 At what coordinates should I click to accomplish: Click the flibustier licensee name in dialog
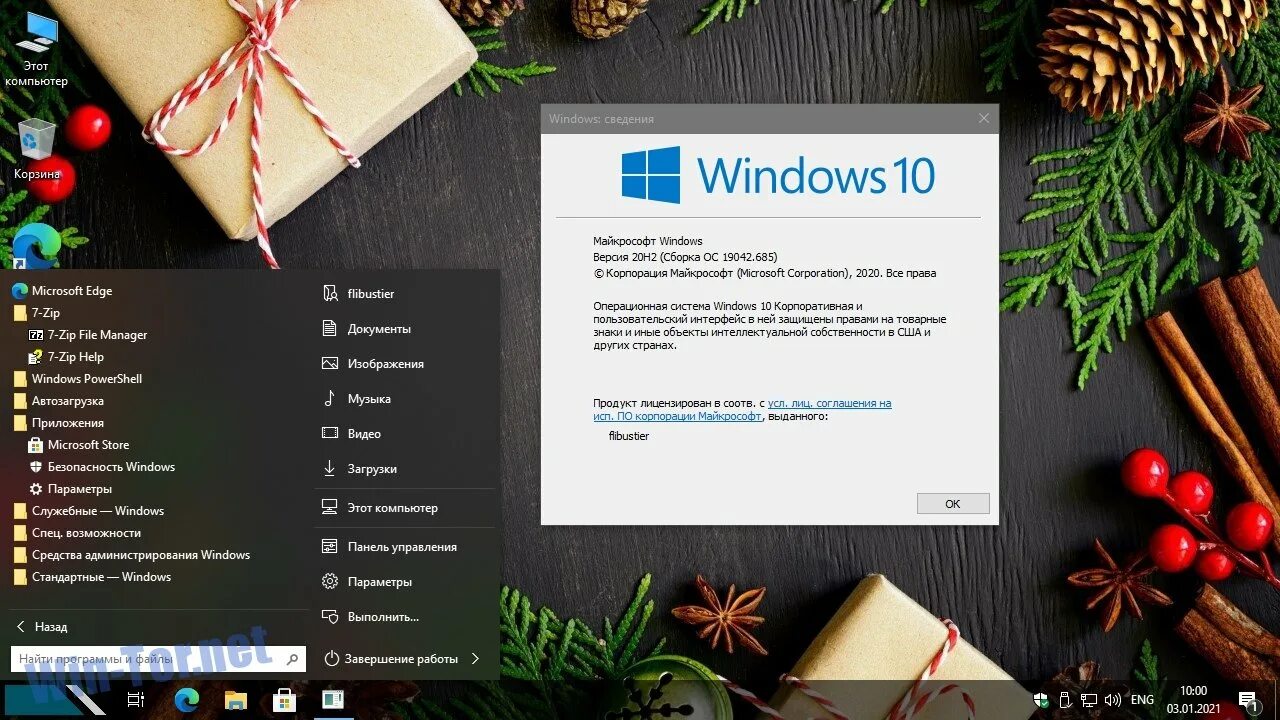pyautogui.click(x=629, y=436)
